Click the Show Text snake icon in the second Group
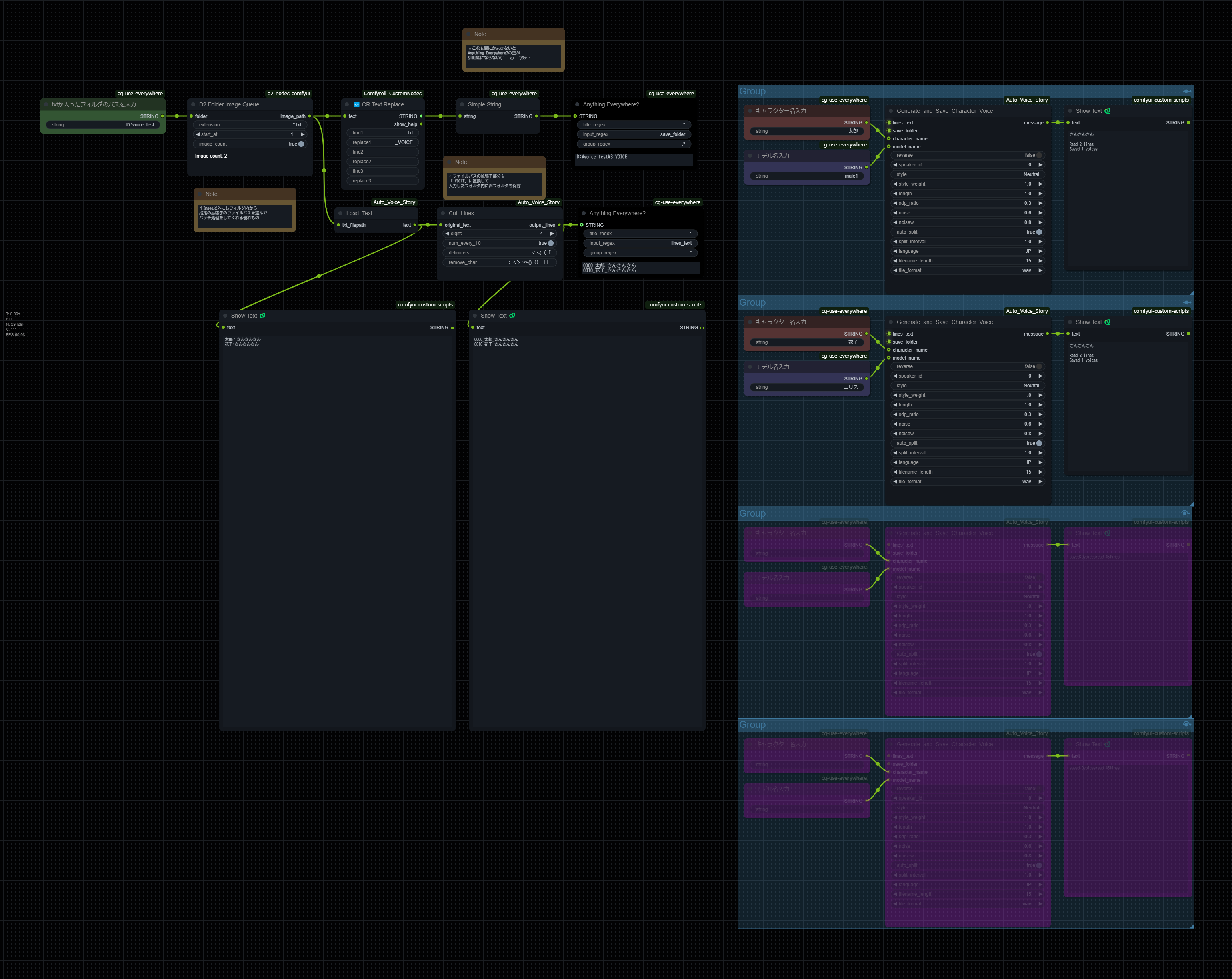 [1108, 322]
